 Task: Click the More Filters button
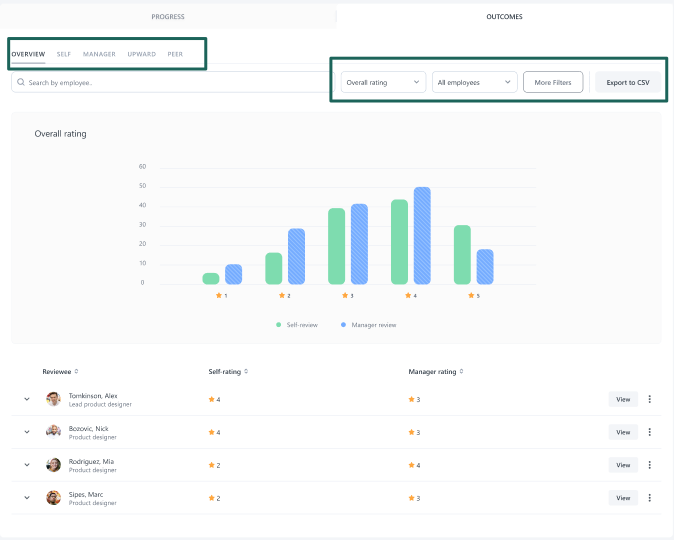click(x=553, y=83)
